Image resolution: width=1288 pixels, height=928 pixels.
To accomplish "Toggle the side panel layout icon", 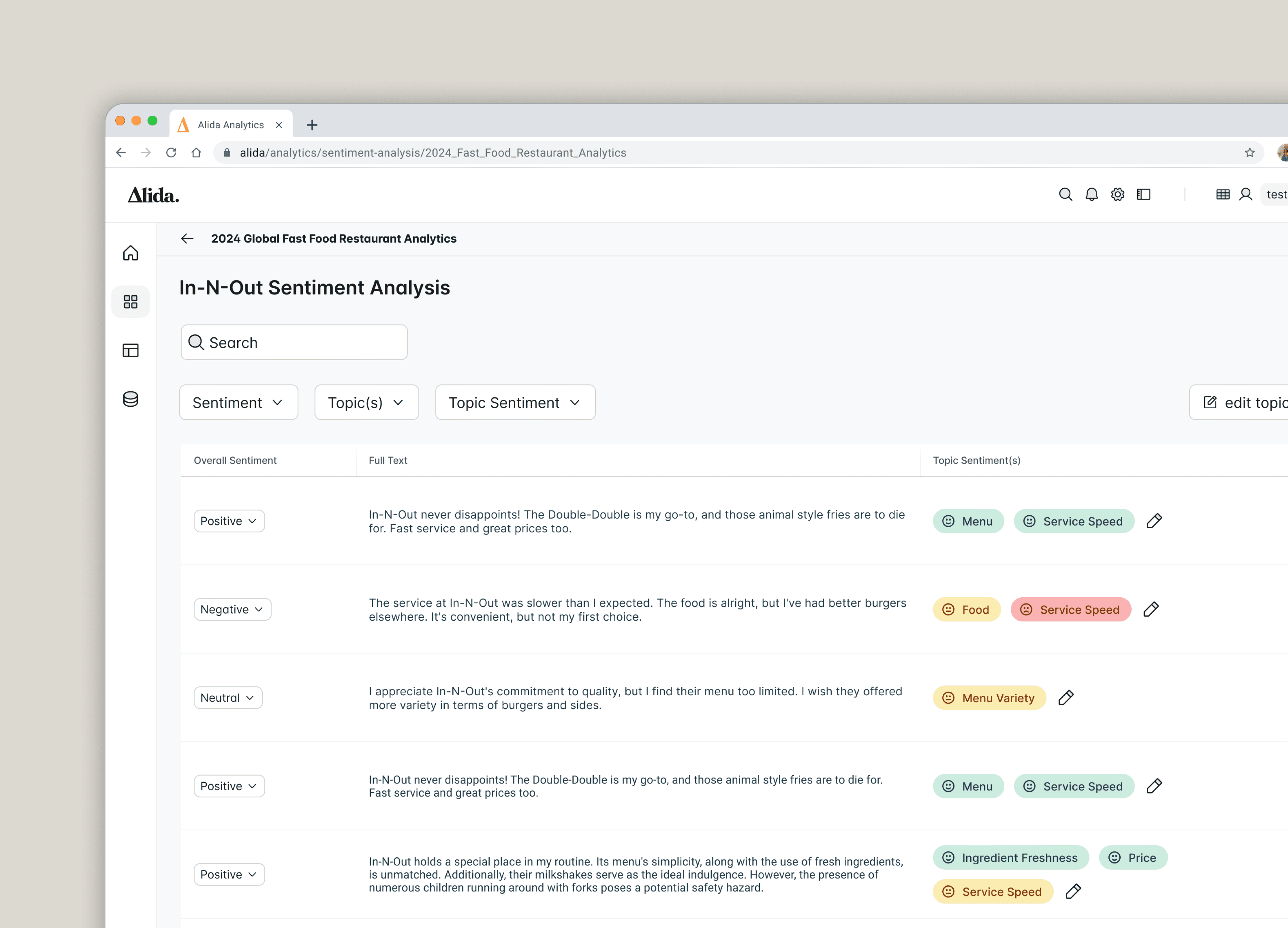I will coord(1144,195).
